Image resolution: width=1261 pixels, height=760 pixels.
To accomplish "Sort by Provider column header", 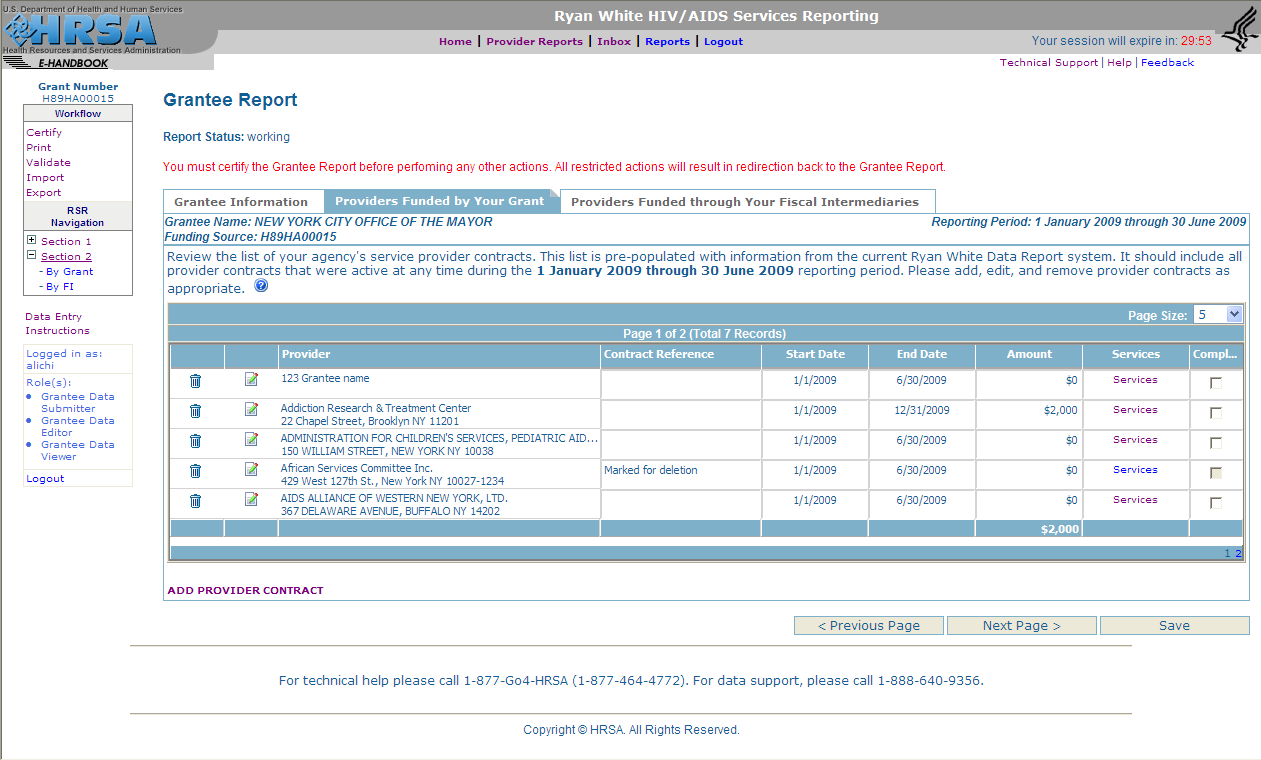I will 306,354.
